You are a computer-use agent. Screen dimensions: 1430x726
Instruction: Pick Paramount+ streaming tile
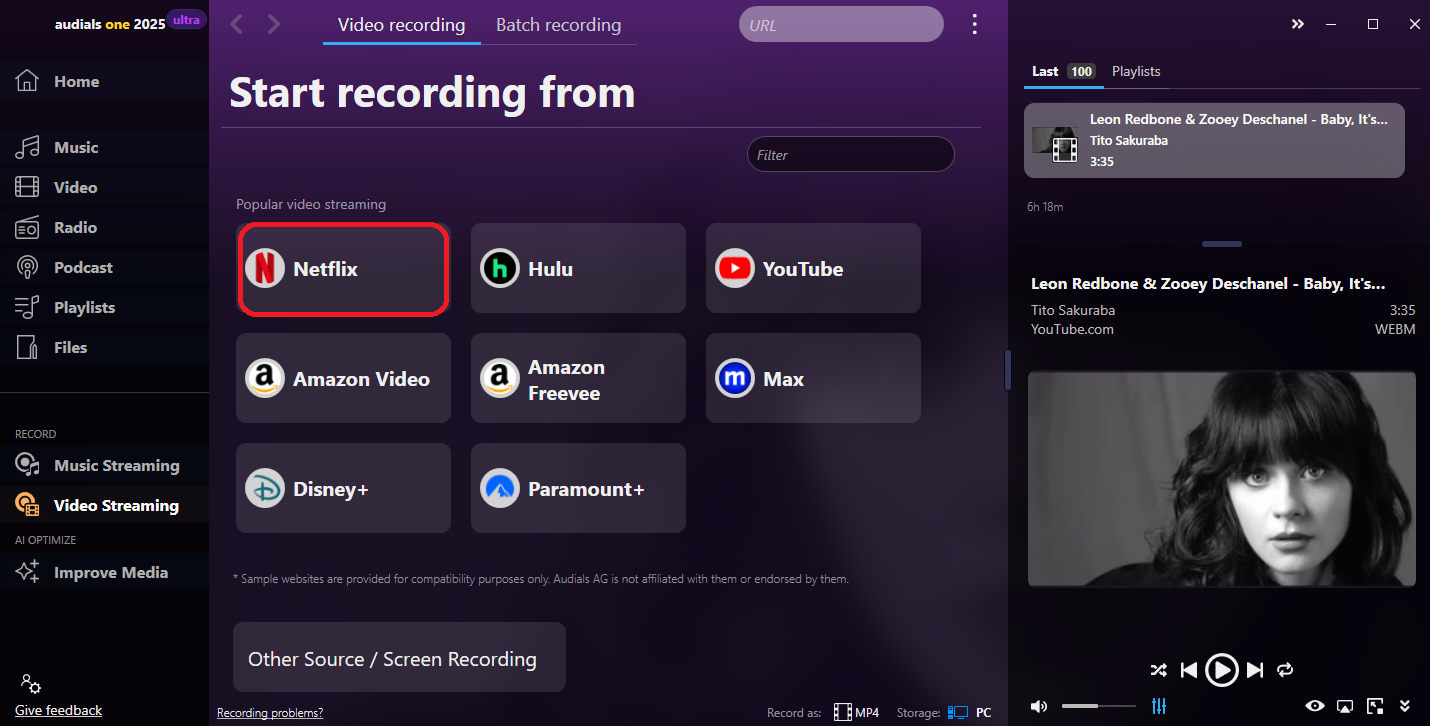[578, 488]
